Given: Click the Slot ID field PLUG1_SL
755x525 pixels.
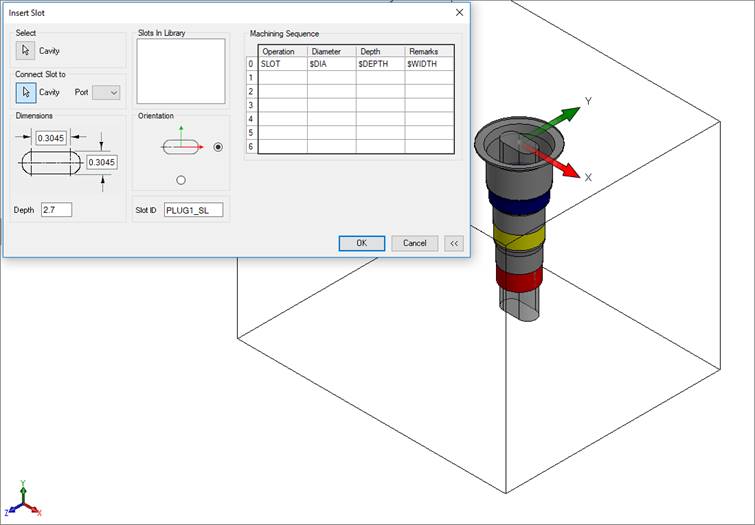Looking at the screenshot, I should (x=194, y=210).
